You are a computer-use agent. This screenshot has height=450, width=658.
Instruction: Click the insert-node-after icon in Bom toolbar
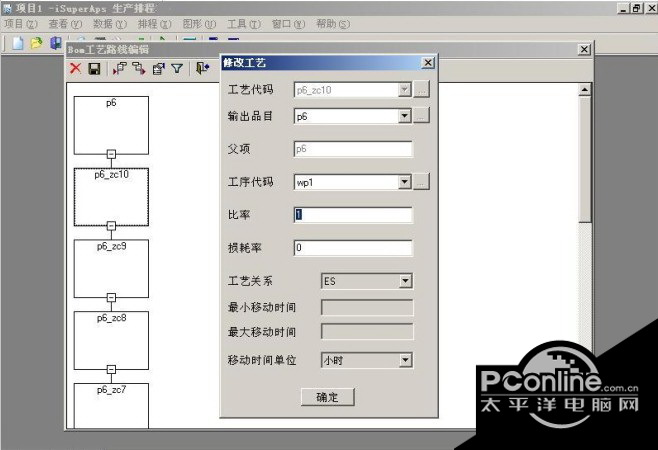point(139,68)
